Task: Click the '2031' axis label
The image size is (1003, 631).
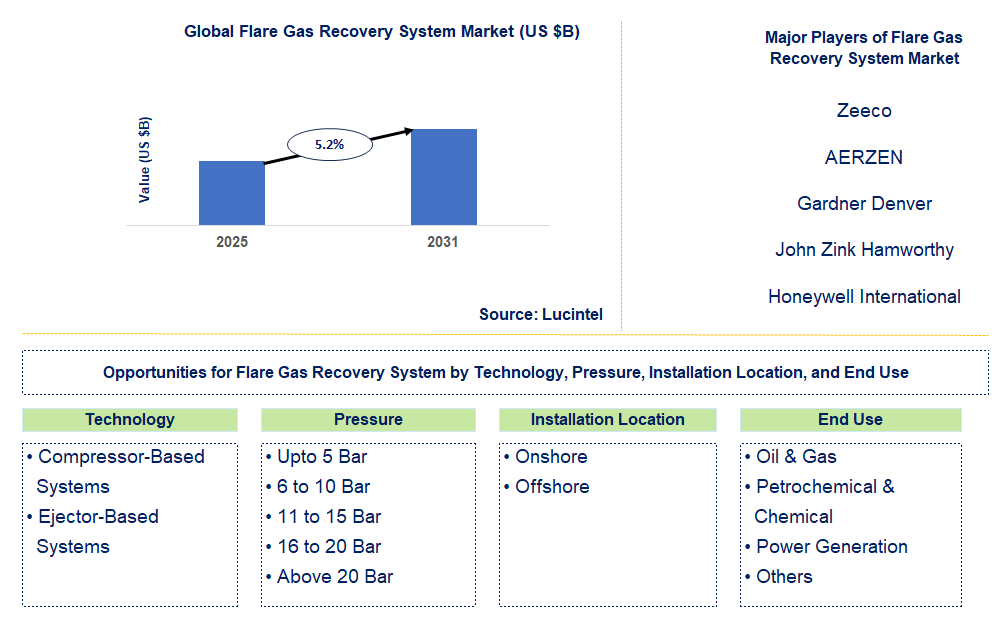Action: (x=443, y=242)
